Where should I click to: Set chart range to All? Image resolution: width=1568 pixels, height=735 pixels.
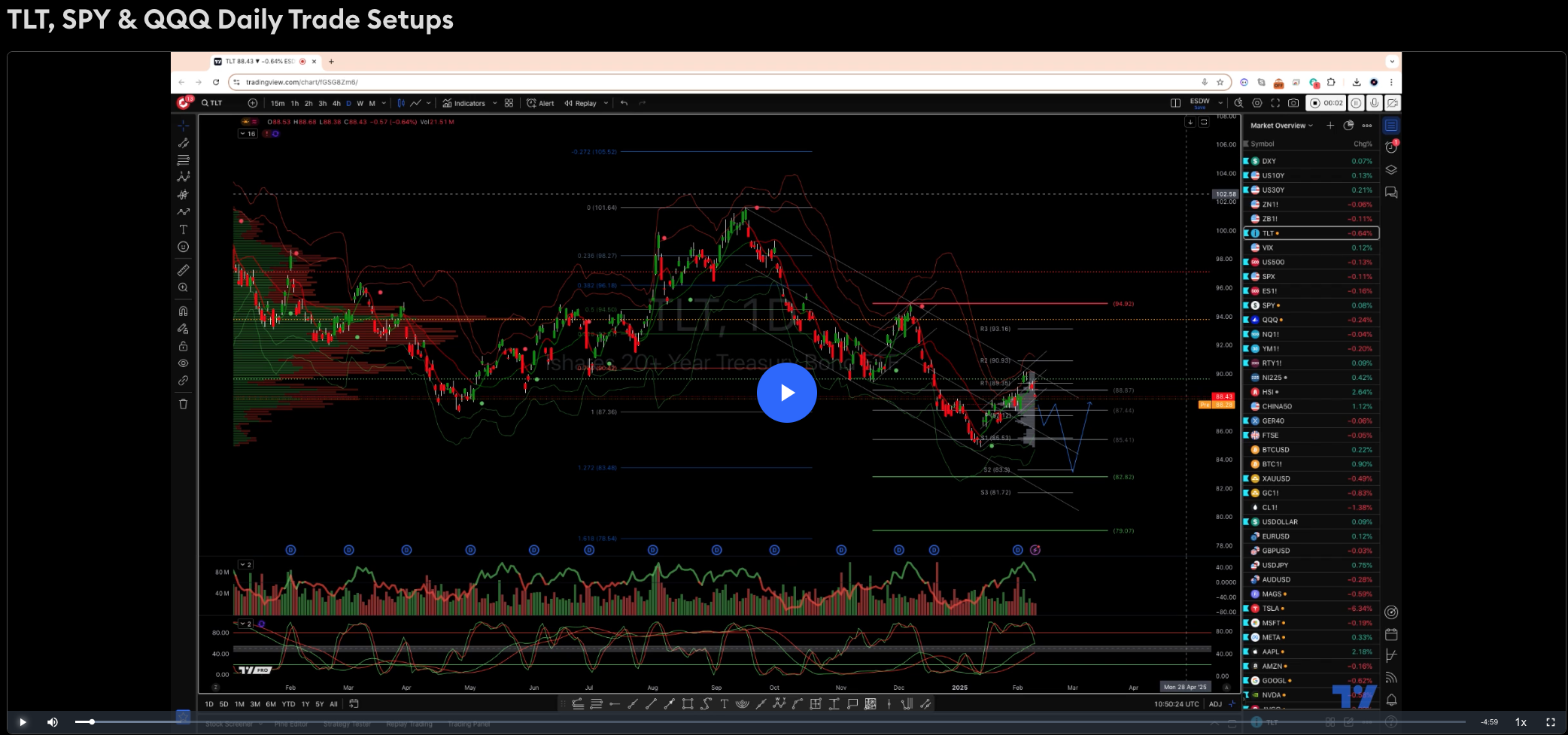click(x=333, y=704)
